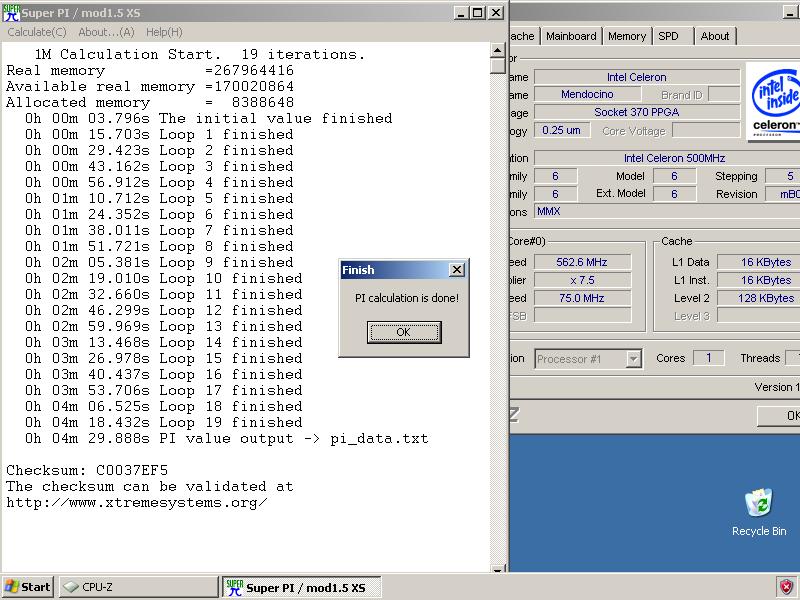Switch to CPU-Z About tab
This screenshot has width=800, height=600.
[714, 36]
